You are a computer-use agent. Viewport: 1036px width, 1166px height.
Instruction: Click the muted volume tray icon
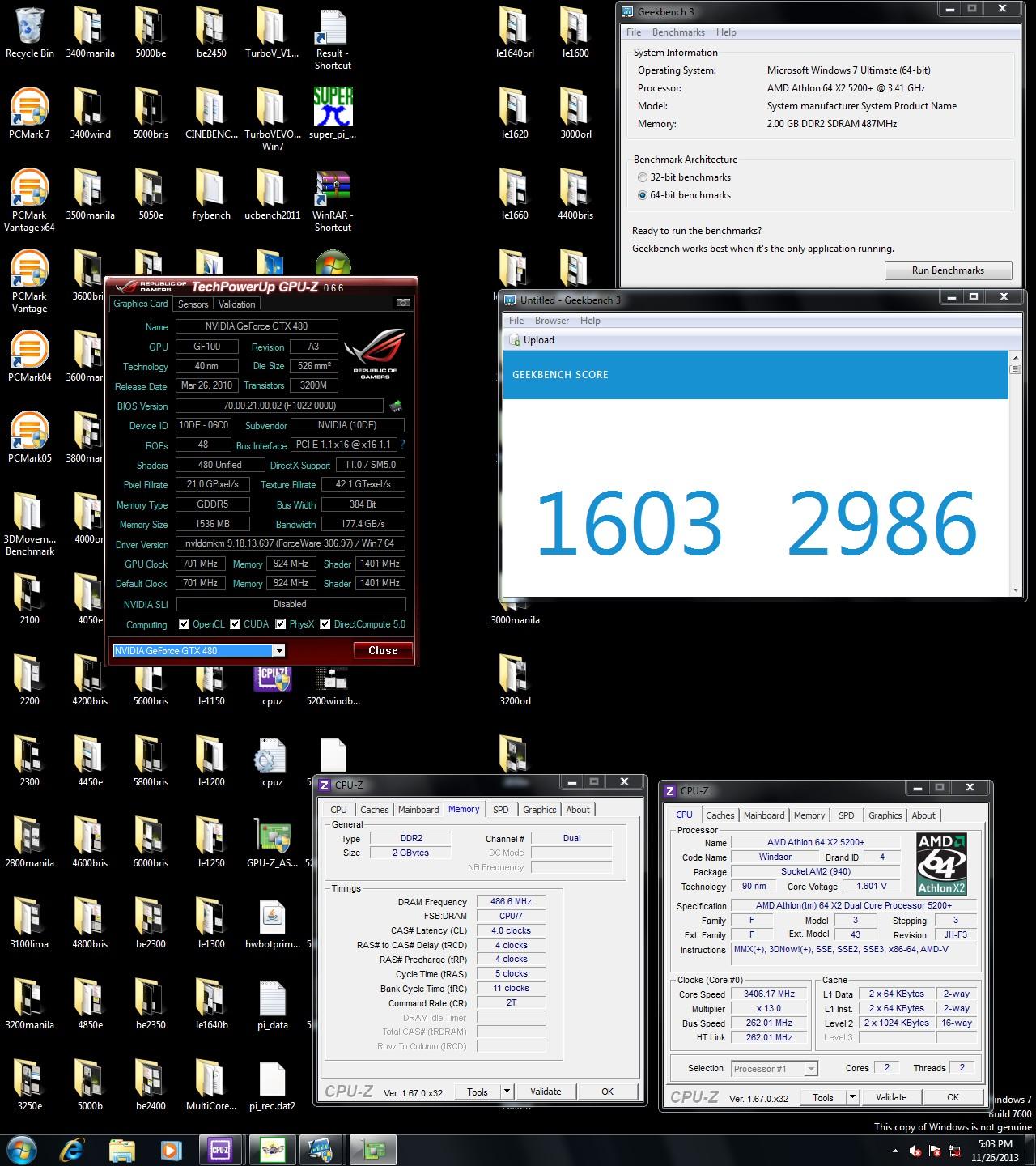(916, 1151)
